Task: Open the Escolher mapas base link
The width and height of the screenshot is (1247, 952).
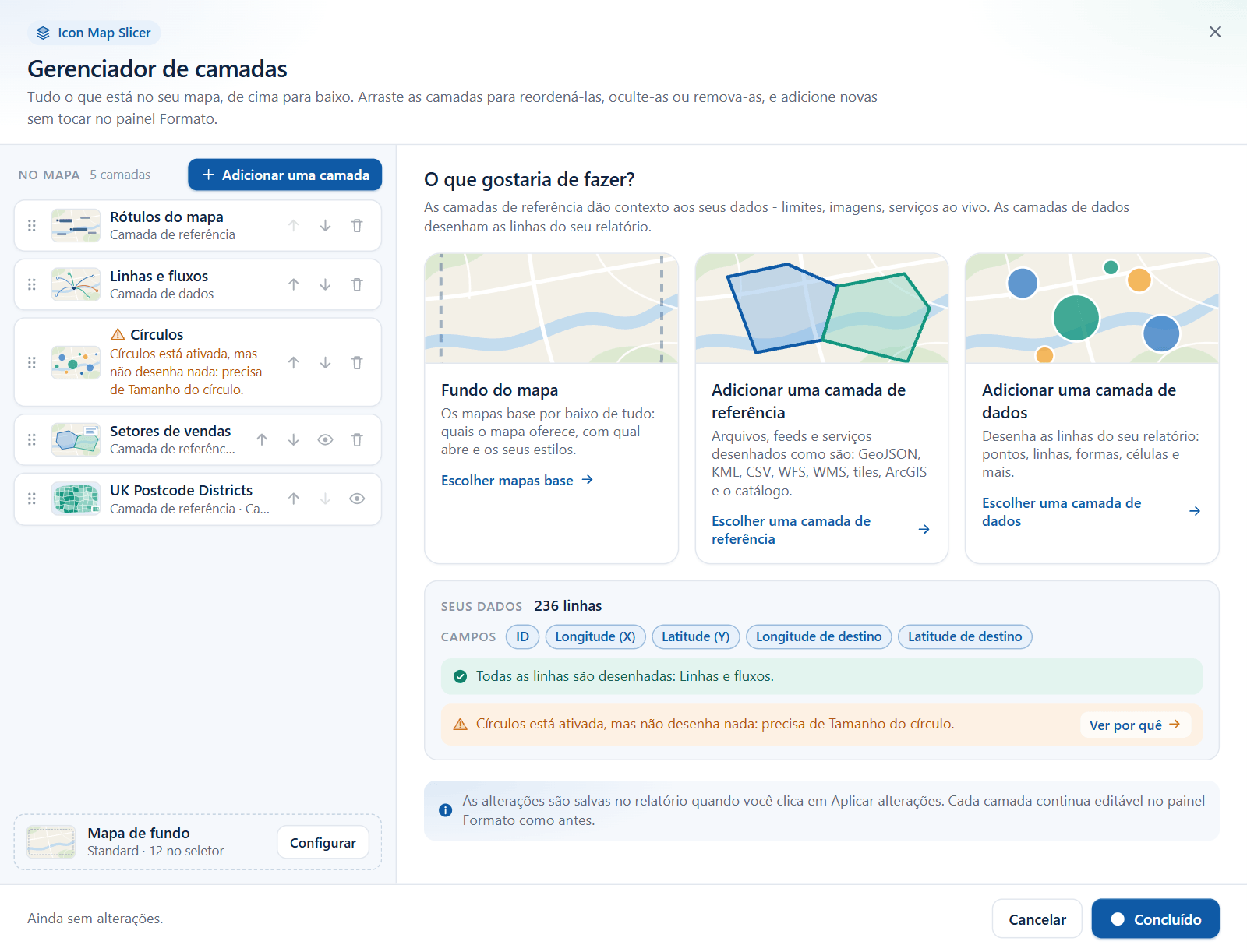Action: point(518,481)
